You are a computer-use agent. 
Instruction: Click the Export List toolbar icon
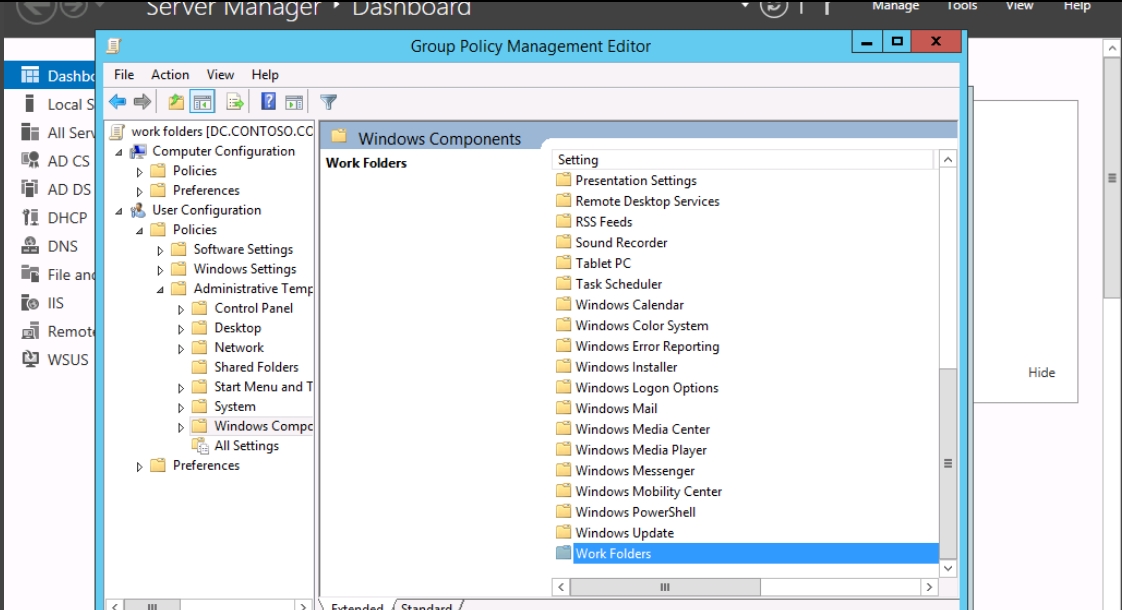235,102
